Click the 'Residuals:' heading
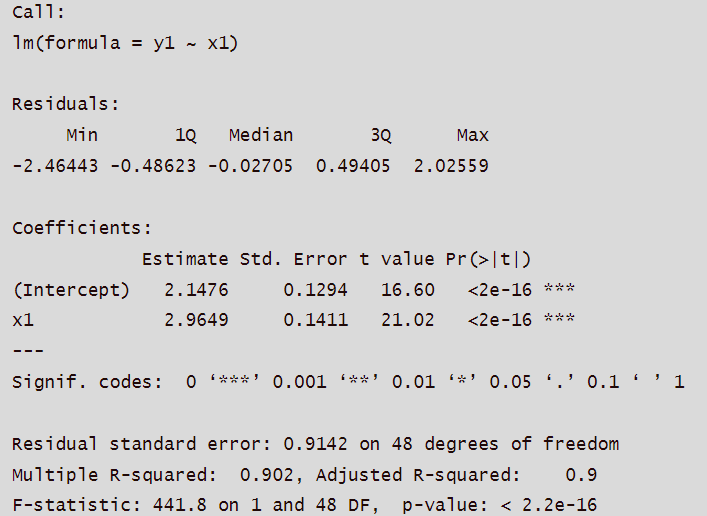Image resolution: width=707 pixels, height=516 pixels. pos(65,103)
